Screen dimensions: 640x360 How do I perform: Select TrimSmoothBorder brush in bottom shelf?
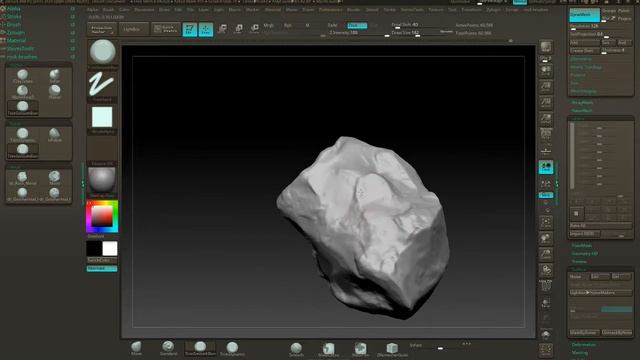click(x=200, y=348)
